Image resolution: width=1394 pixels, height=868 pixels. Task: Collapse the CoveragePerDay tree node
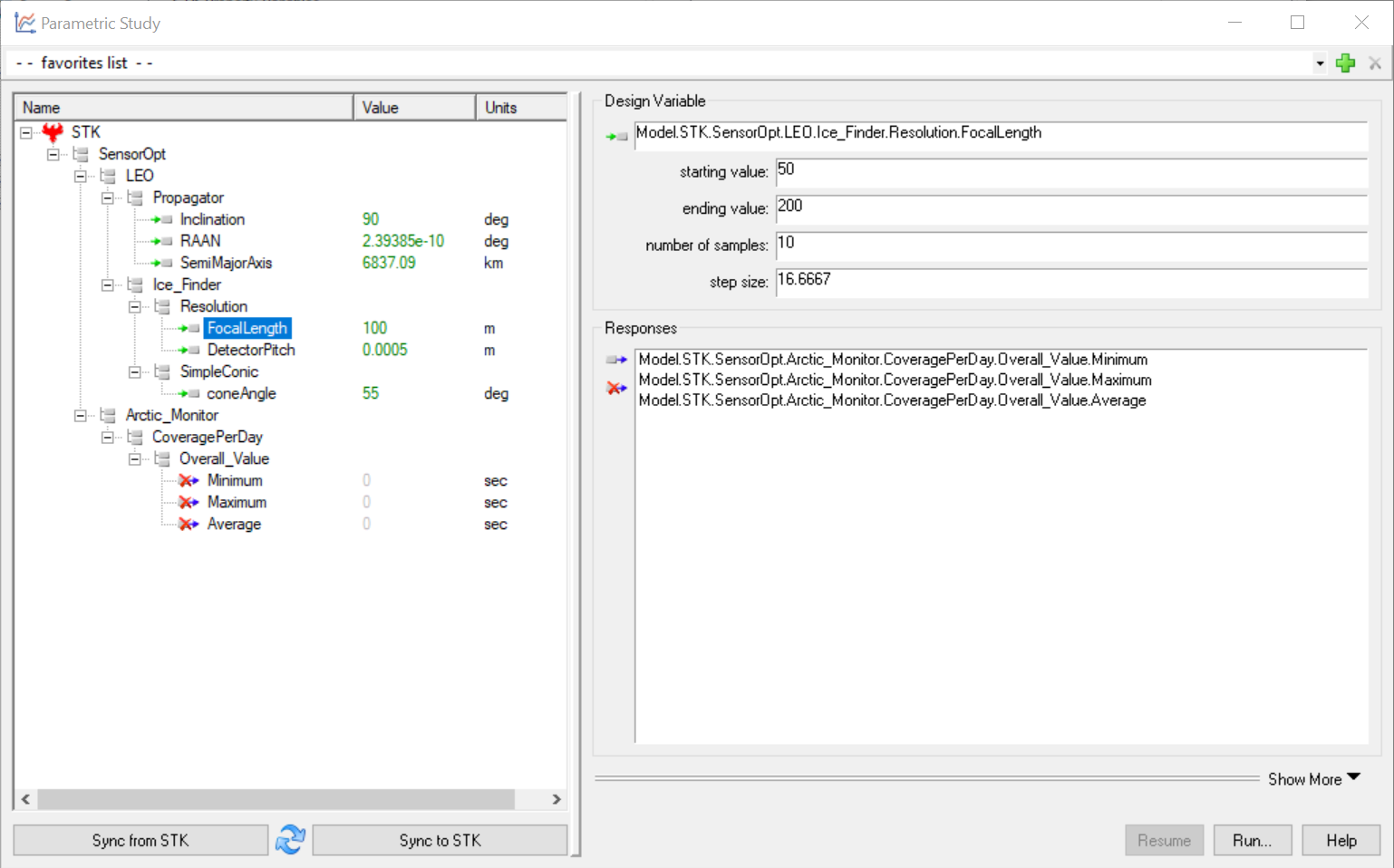tap(108, 437)
